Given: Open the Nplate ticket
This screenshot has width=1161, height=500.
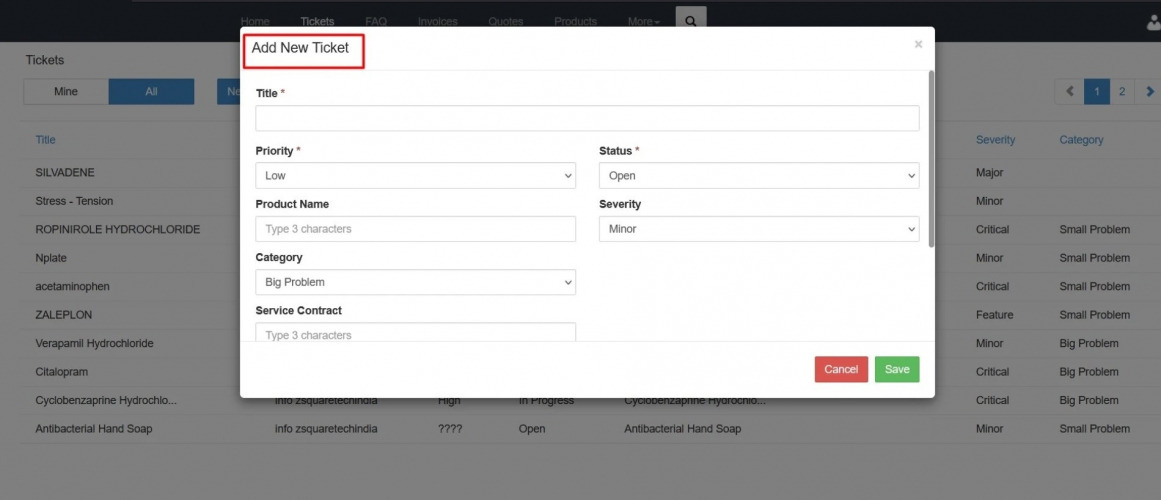Looking at the screenshot, I should pyautogui.click(x=51, y=259).
